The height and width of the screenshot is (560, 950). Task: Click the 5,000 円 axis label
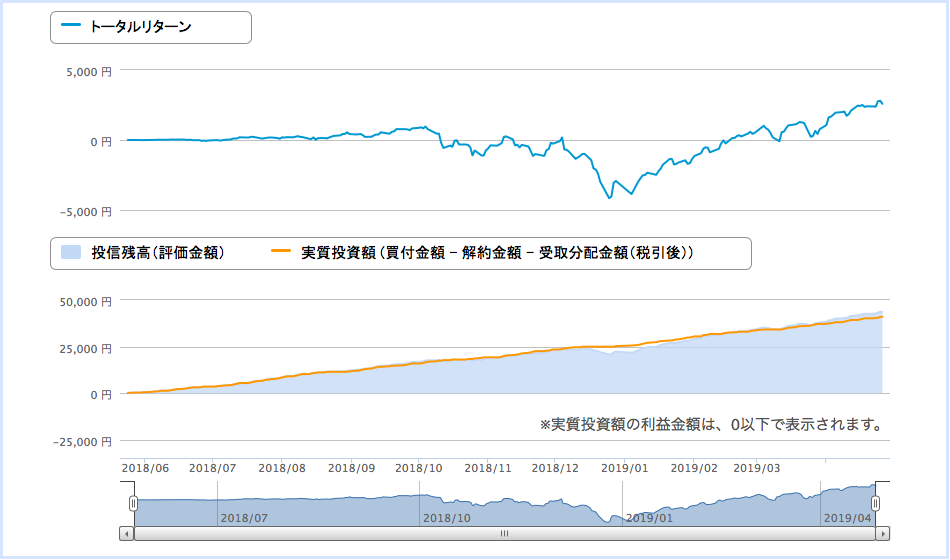coord(89,72)
